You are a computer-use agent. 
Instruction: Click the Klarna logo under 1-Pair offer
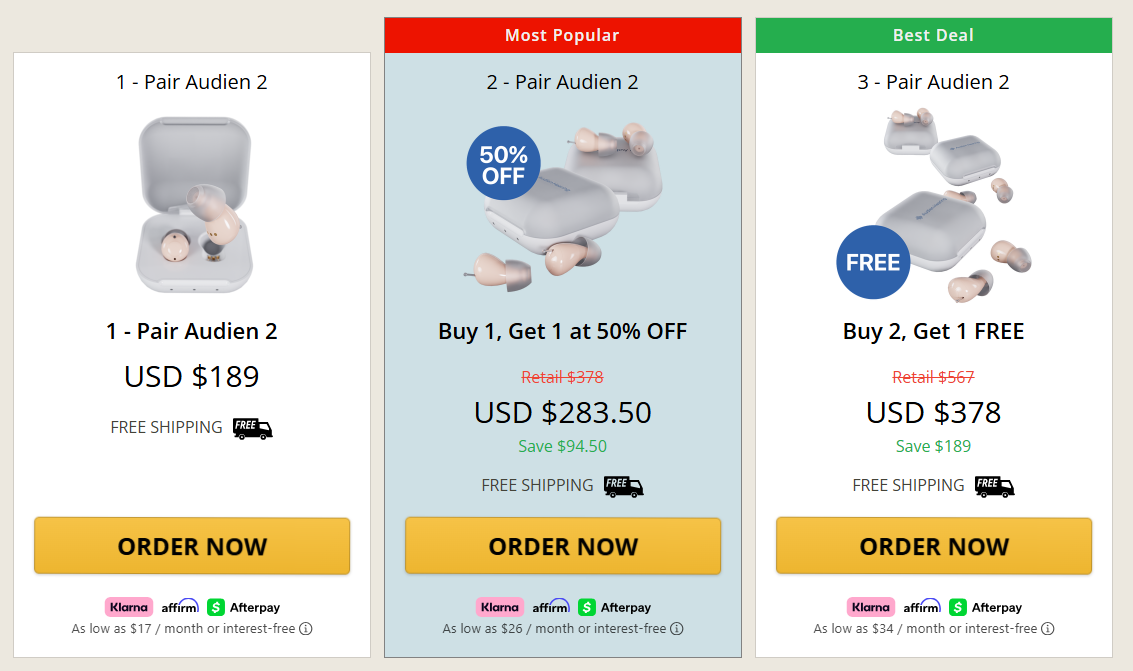click(129, 607)
